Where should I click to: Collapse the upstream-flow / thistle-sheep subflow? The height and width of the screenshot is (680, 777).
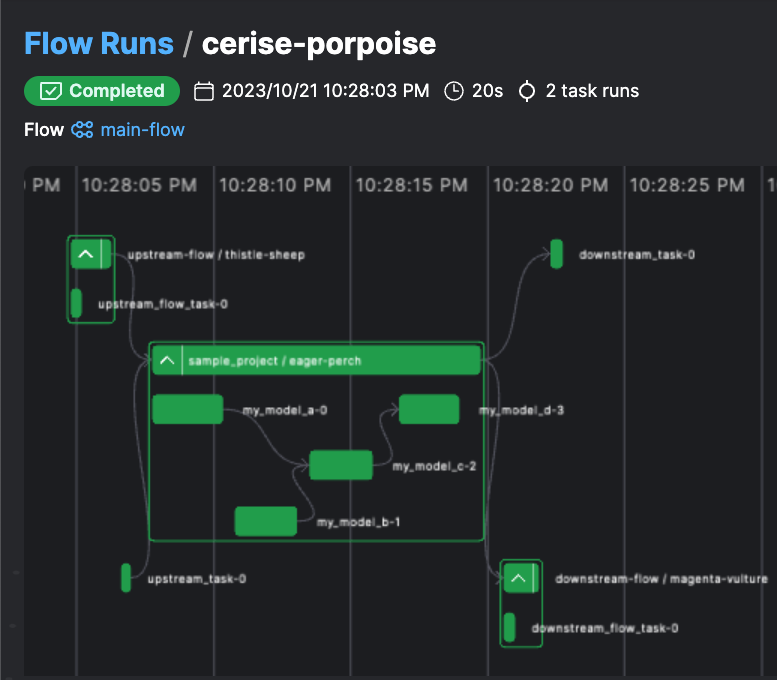(86, 254)
